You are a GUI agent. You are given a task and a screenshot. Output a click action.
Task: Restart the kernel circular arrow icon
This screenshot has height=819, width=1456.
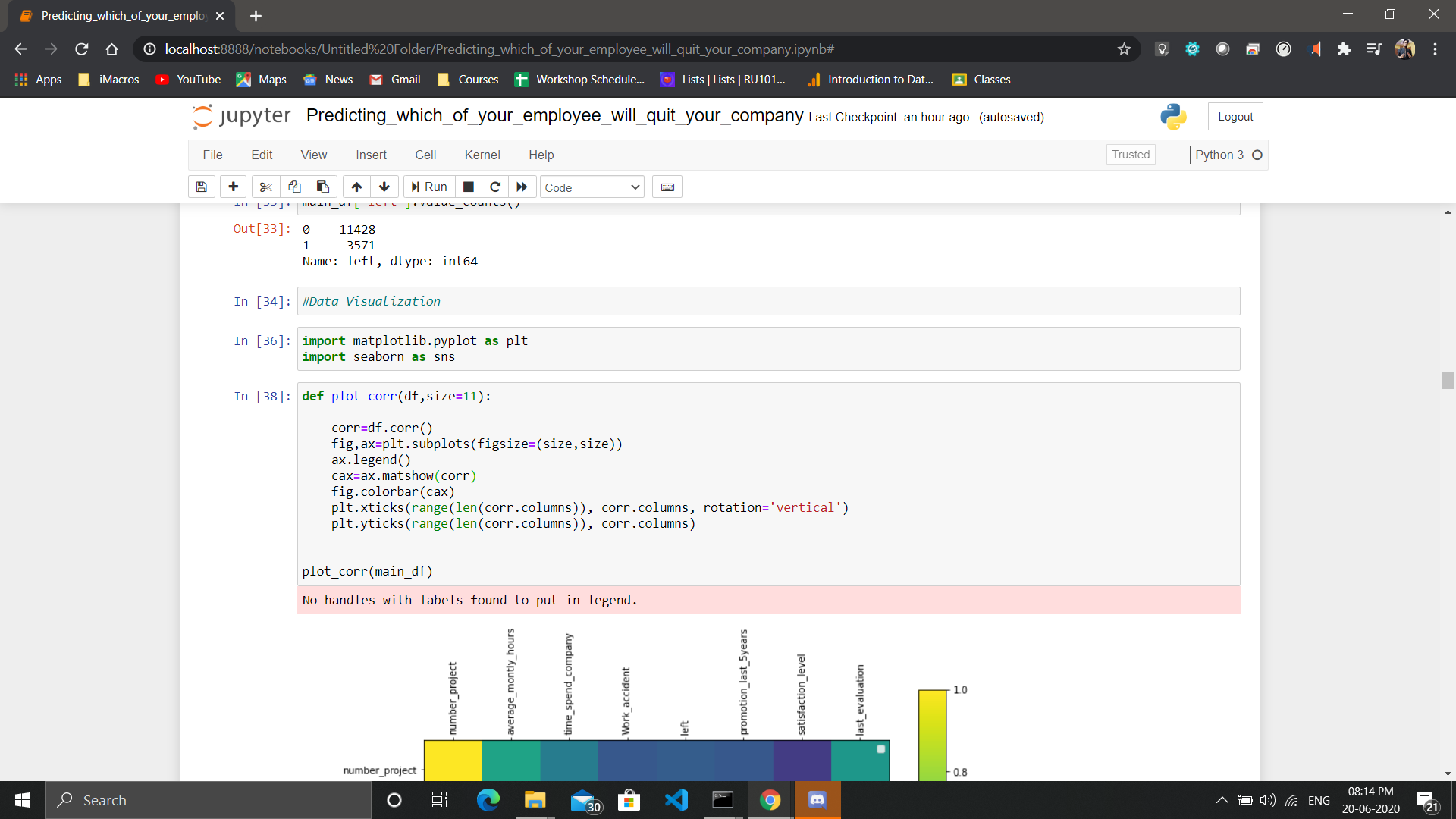495,187
